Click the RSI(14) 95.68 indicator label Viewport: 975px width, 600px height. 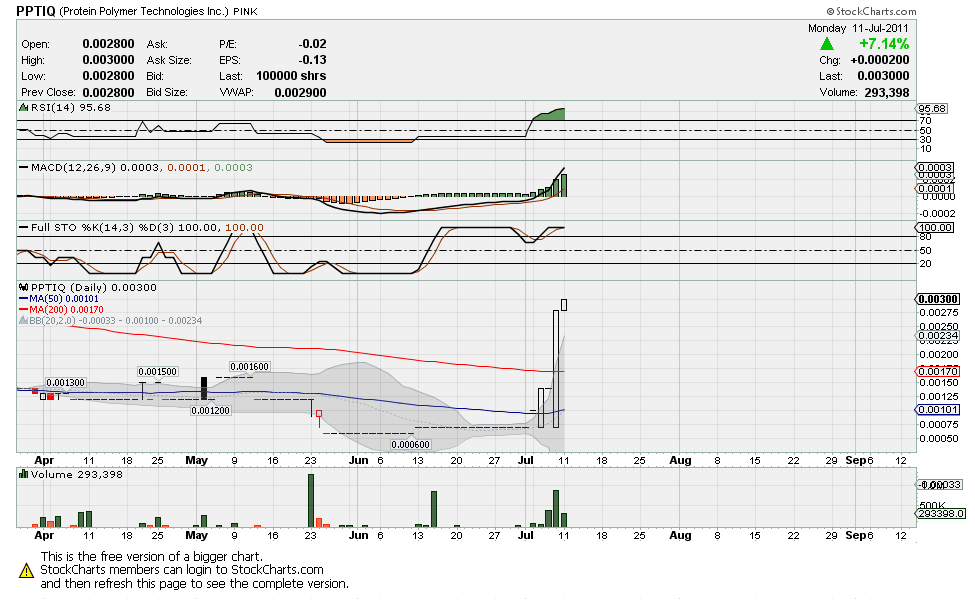pos(71,108)
